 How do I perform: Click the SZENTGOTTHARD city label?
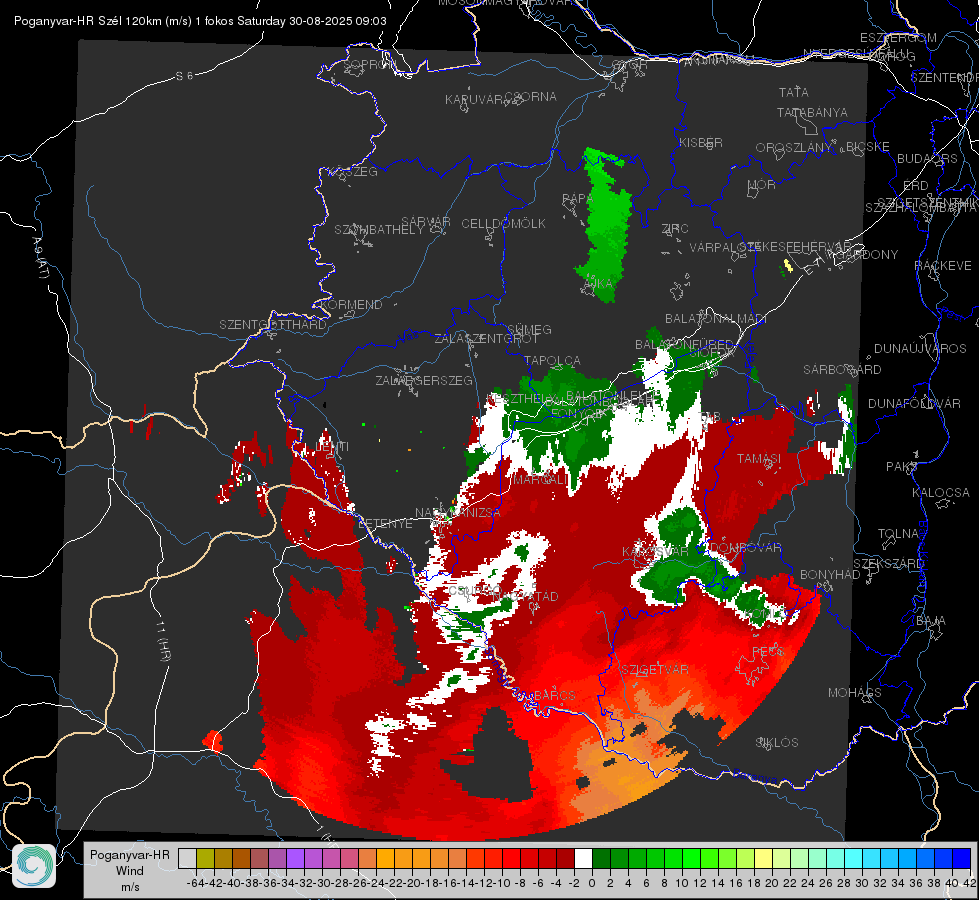click(273, 325)
